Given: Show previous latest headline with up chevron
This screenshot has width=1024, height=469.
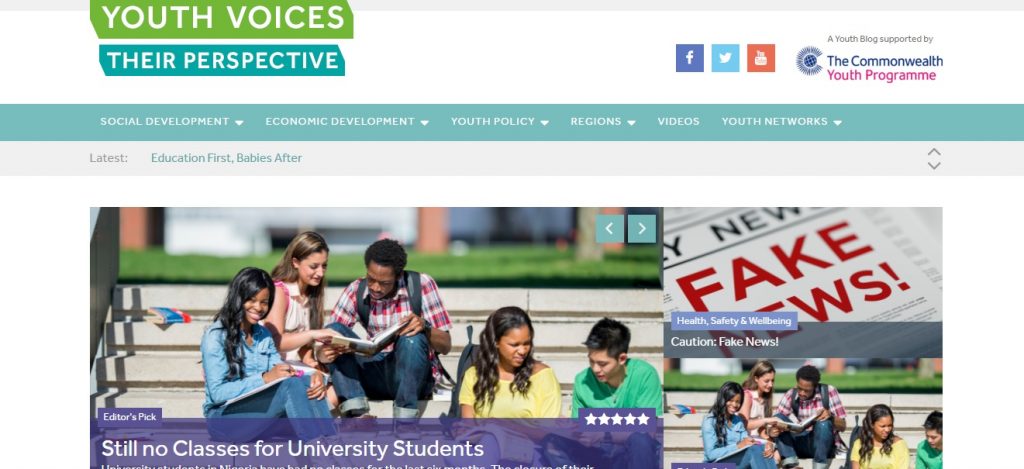Looking at the screenshot, I should [x=935, y=152].
